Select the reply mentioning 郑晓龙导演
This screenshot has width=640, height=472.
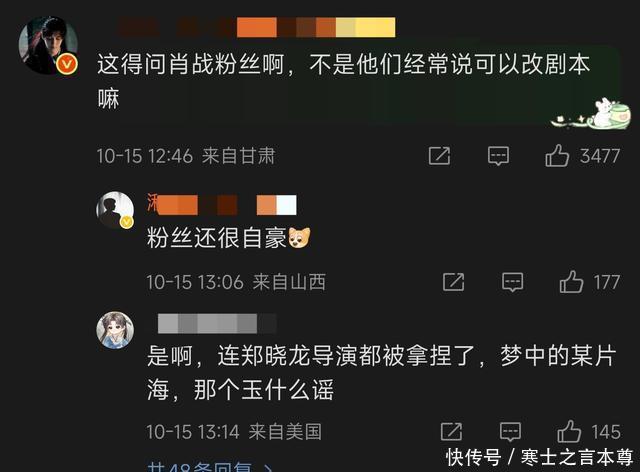pos(381,372)
